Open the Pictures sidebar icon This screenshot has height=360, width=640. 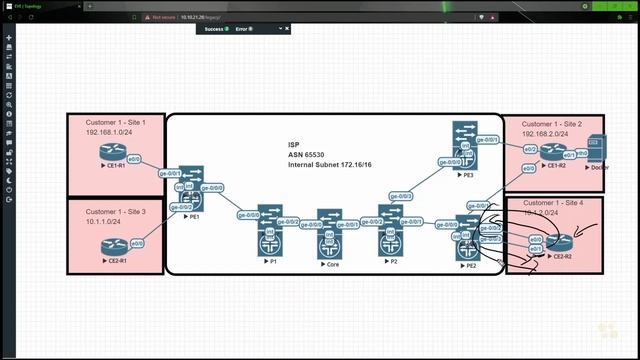(9, 76)
